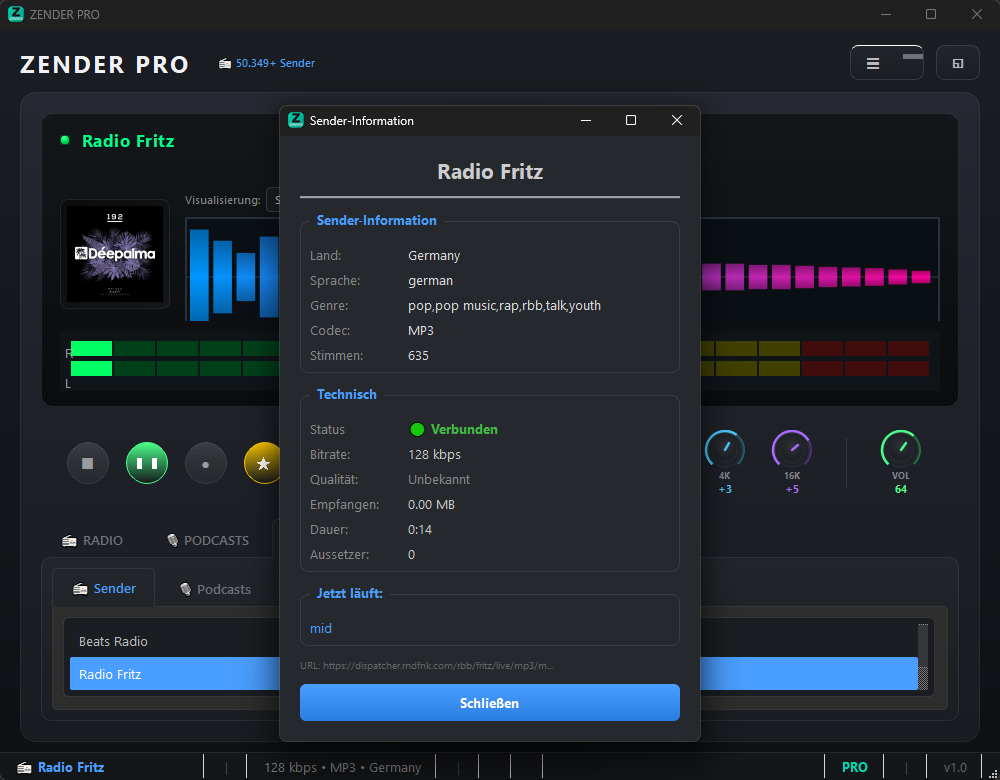The image size is (1000, 780).
Task: Add Radio Fritz to favorites via star
Action: point(263,464)
